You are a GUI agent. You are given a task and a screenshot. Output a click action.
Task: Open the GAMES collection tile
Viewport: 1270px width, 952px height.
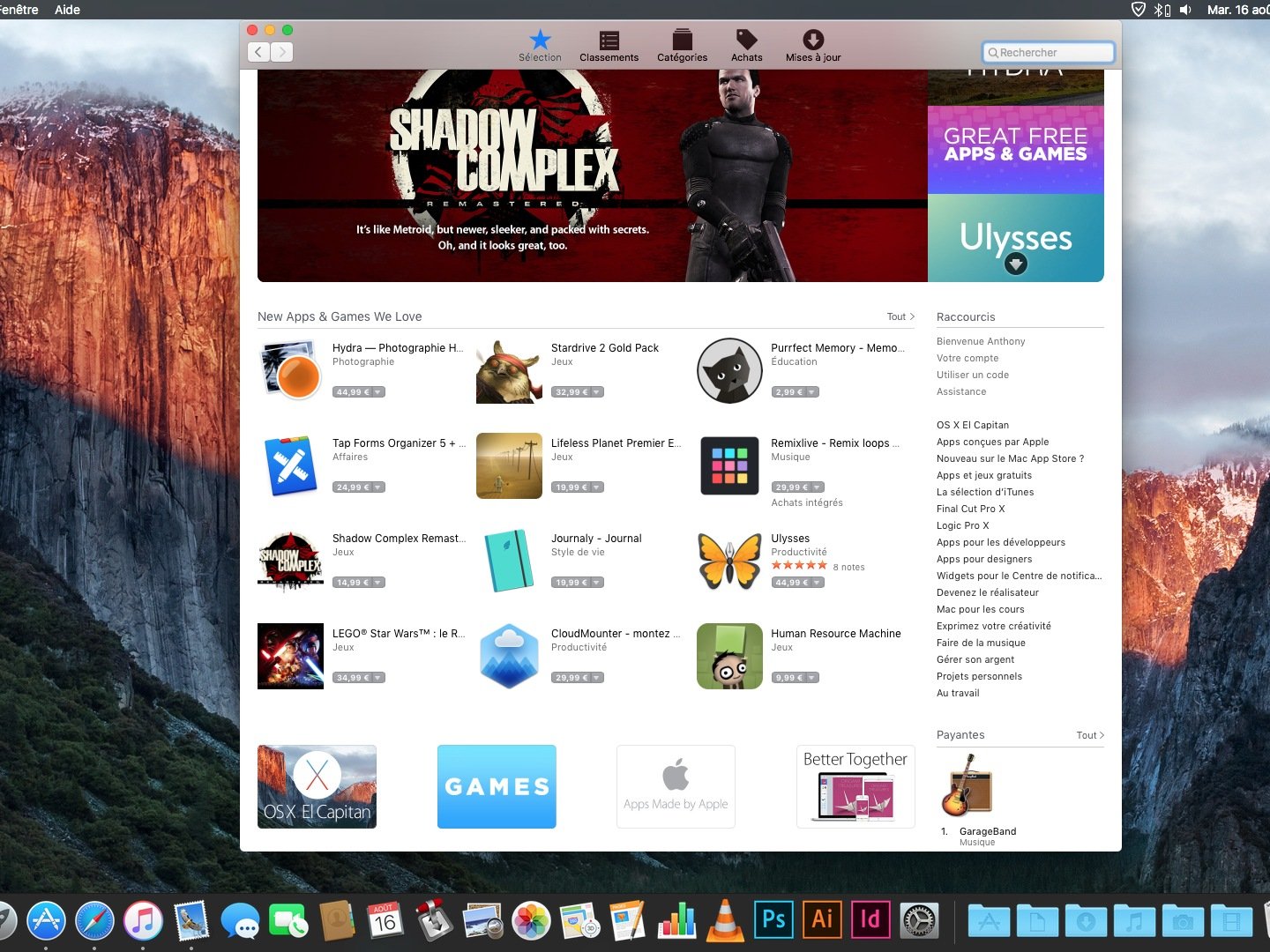[x=497, y=786]
